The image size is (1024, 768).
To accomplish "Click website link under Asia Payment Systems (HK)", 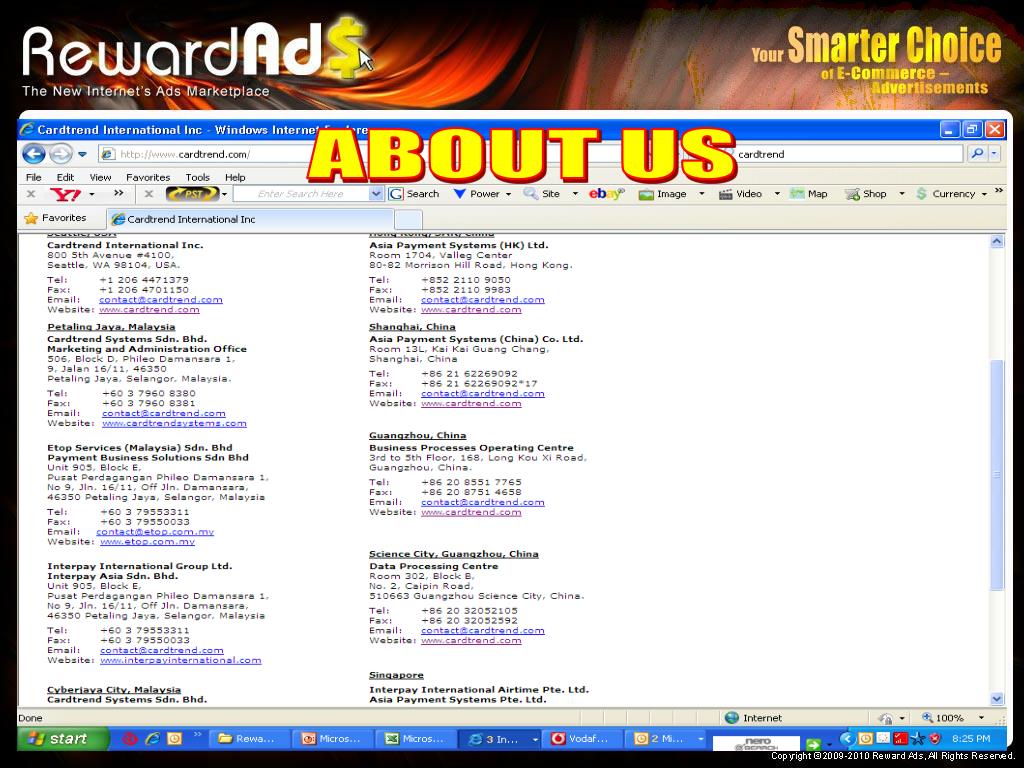I will [471, 310].
